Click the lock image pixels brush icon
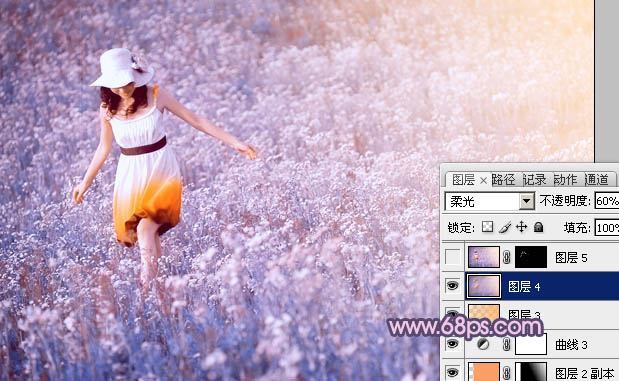 [x=505, y=227]
